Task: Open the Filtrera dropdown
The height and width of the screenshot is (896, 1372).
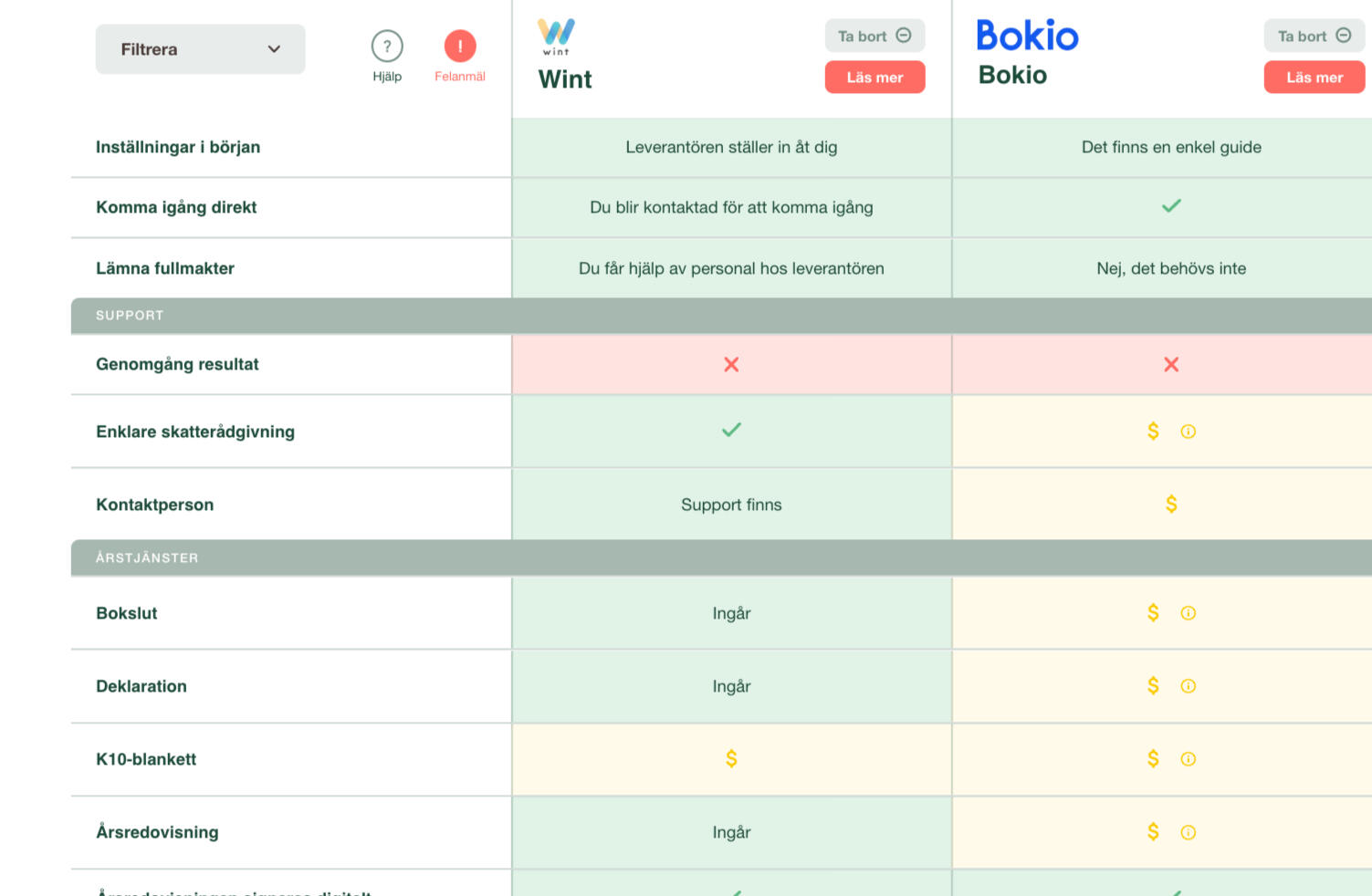Action: [x=200, y=49]
